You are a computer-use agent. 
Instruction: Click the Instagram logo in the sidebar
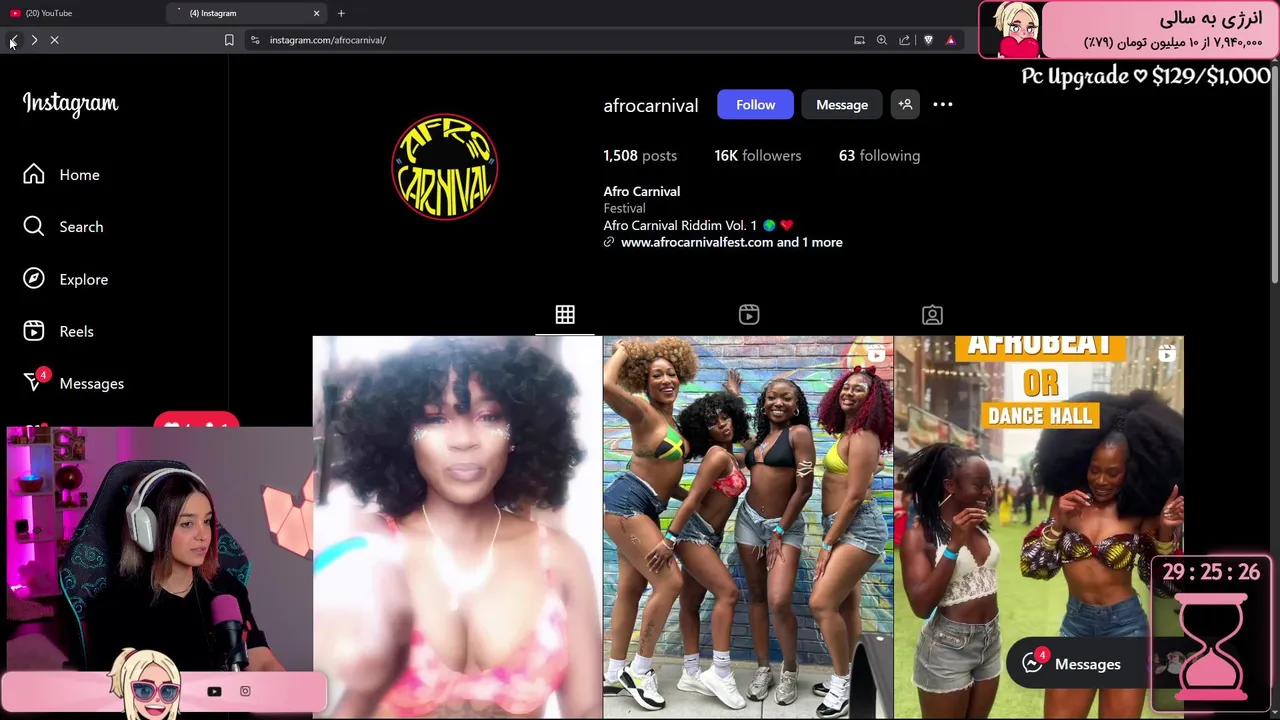click(x=70, y=103)
